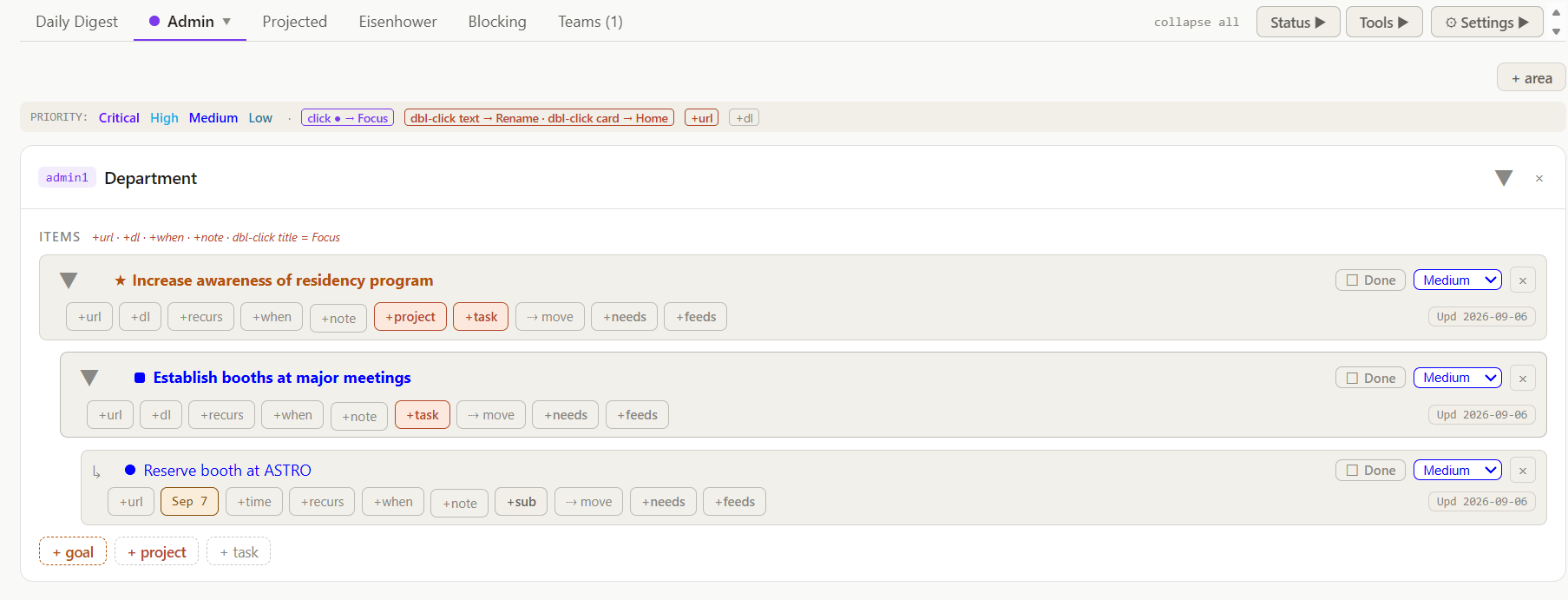Filter by High priority color label
1568x600 pixels.
164,118
